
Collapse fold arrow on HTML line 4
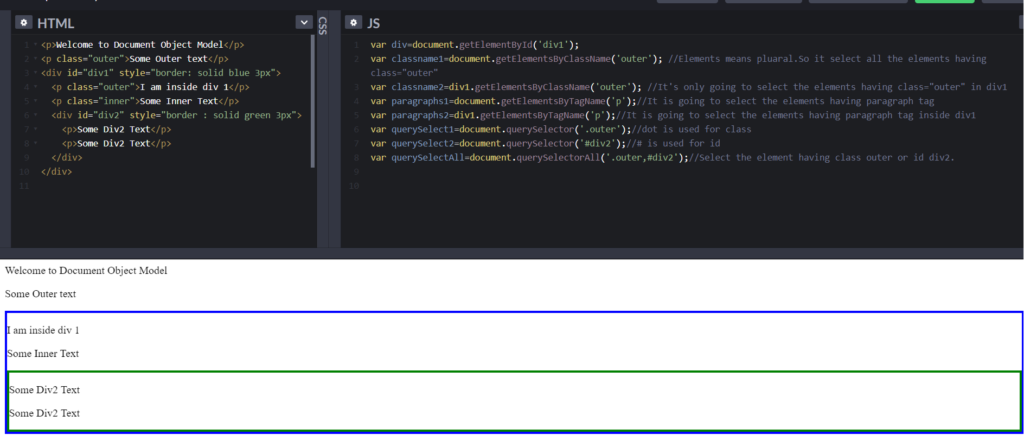coord(34,88)
